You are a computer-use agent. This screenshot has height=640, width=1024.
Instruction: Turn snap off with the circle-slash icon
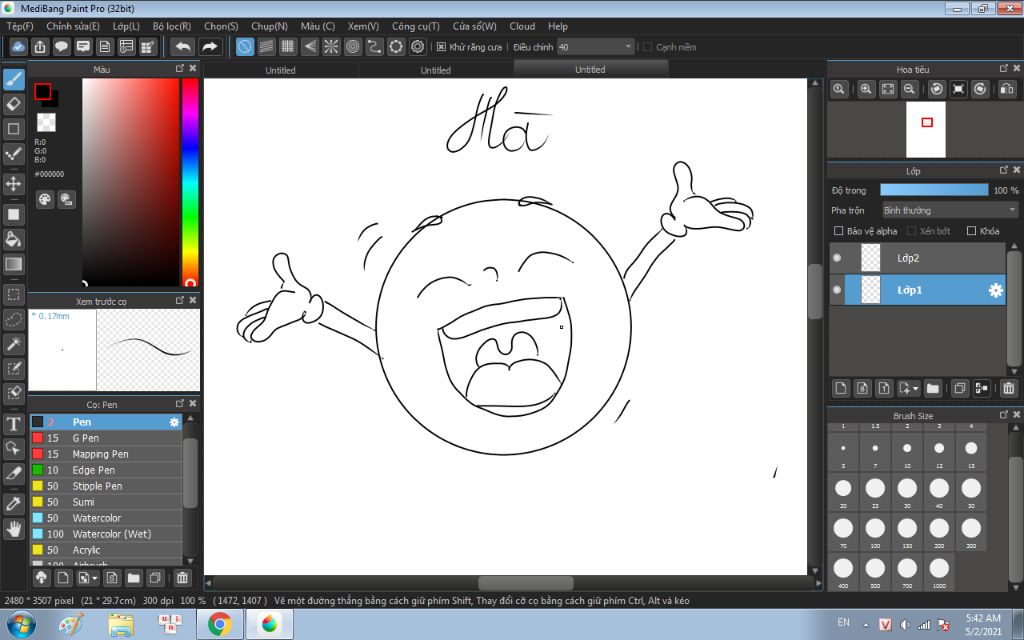coord(244,47)
